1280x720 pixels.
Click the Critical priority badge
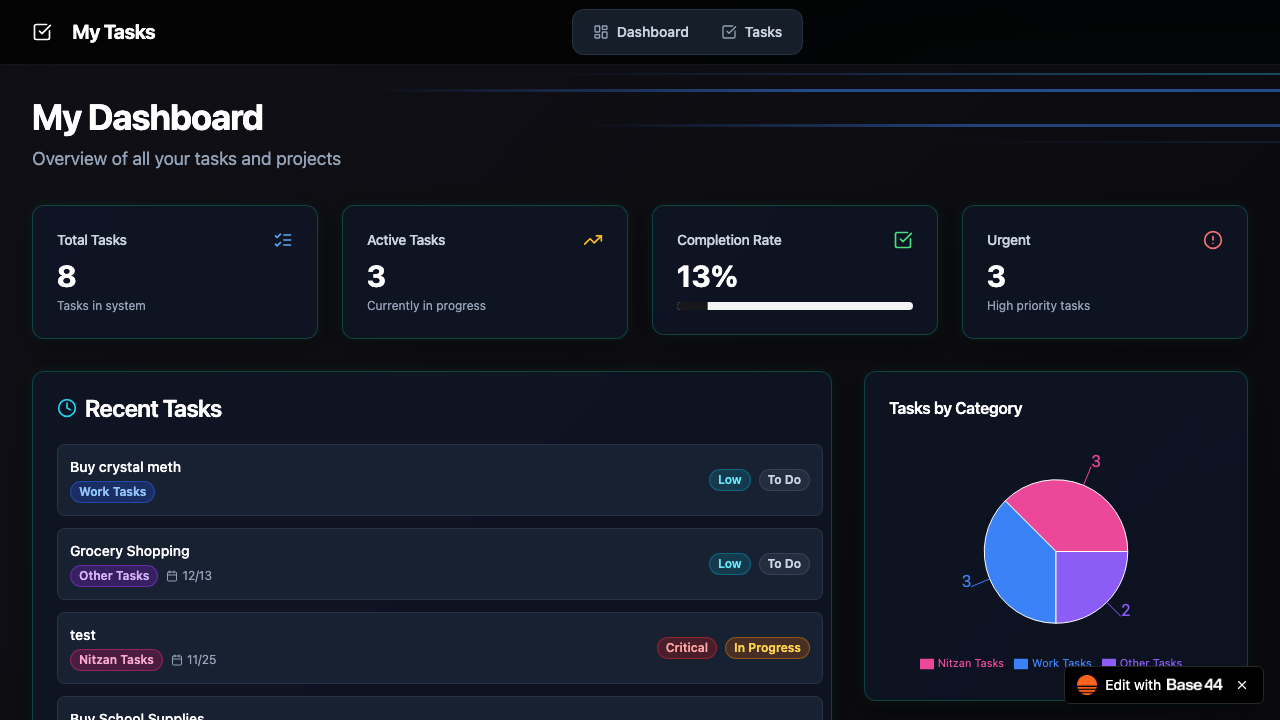pyautogui.click(x=687, y=648)
